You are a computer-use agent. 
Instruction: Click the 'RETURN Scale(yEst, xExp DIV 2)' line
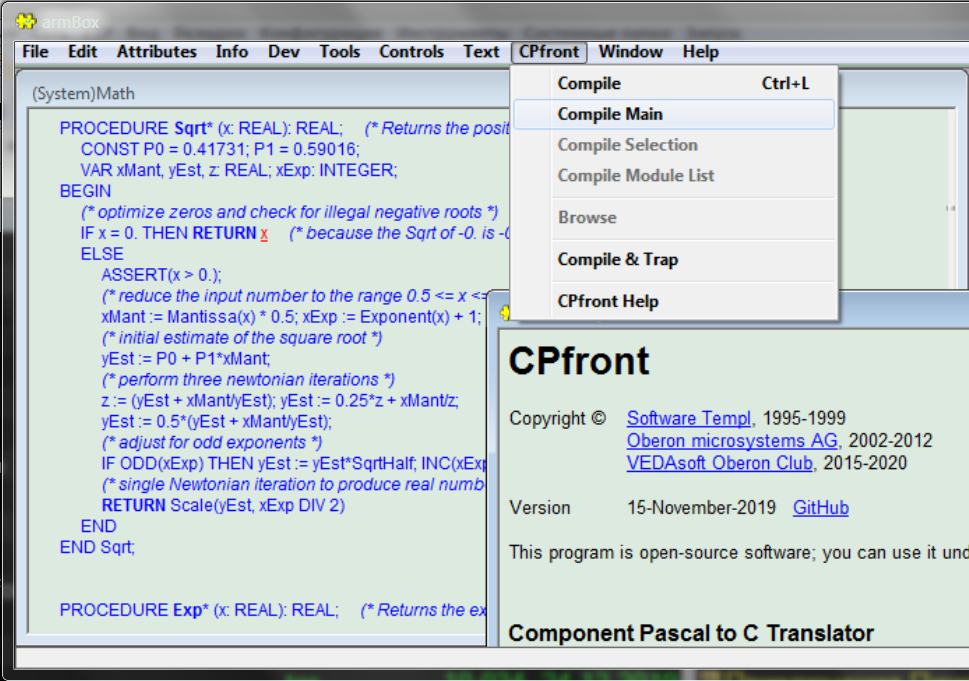tap(223, 505)
